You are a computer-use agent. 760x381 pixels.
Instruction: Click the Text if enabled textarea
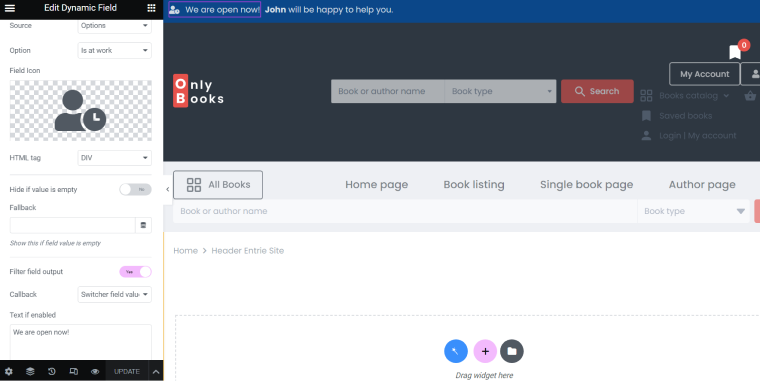pos(80,342)
